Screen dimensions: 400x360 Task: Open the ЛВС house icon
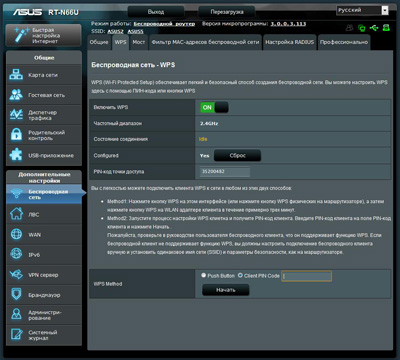pos(16,214)
